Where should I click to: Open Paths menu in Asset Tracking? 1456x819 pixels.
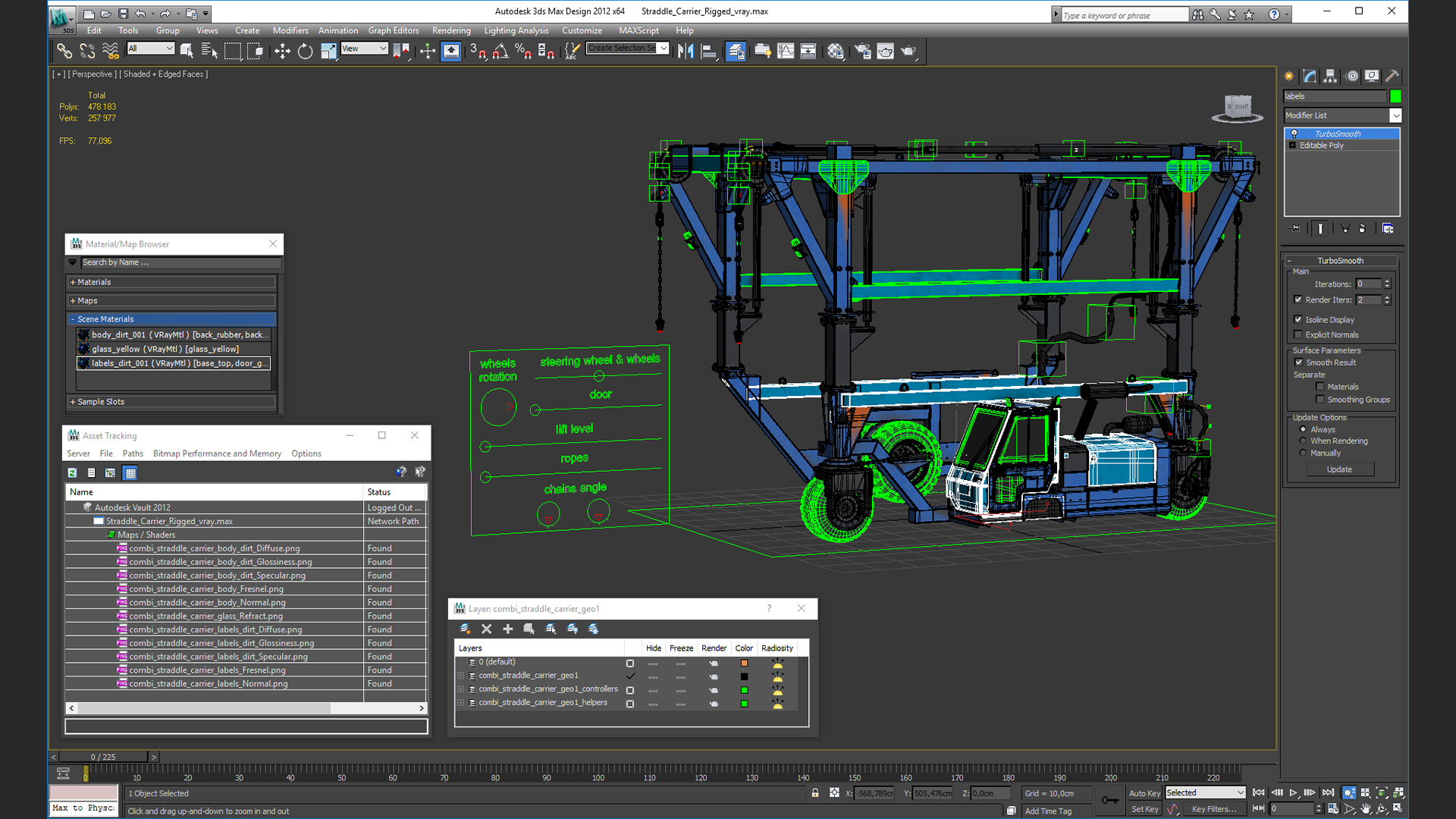click(133, 453)
